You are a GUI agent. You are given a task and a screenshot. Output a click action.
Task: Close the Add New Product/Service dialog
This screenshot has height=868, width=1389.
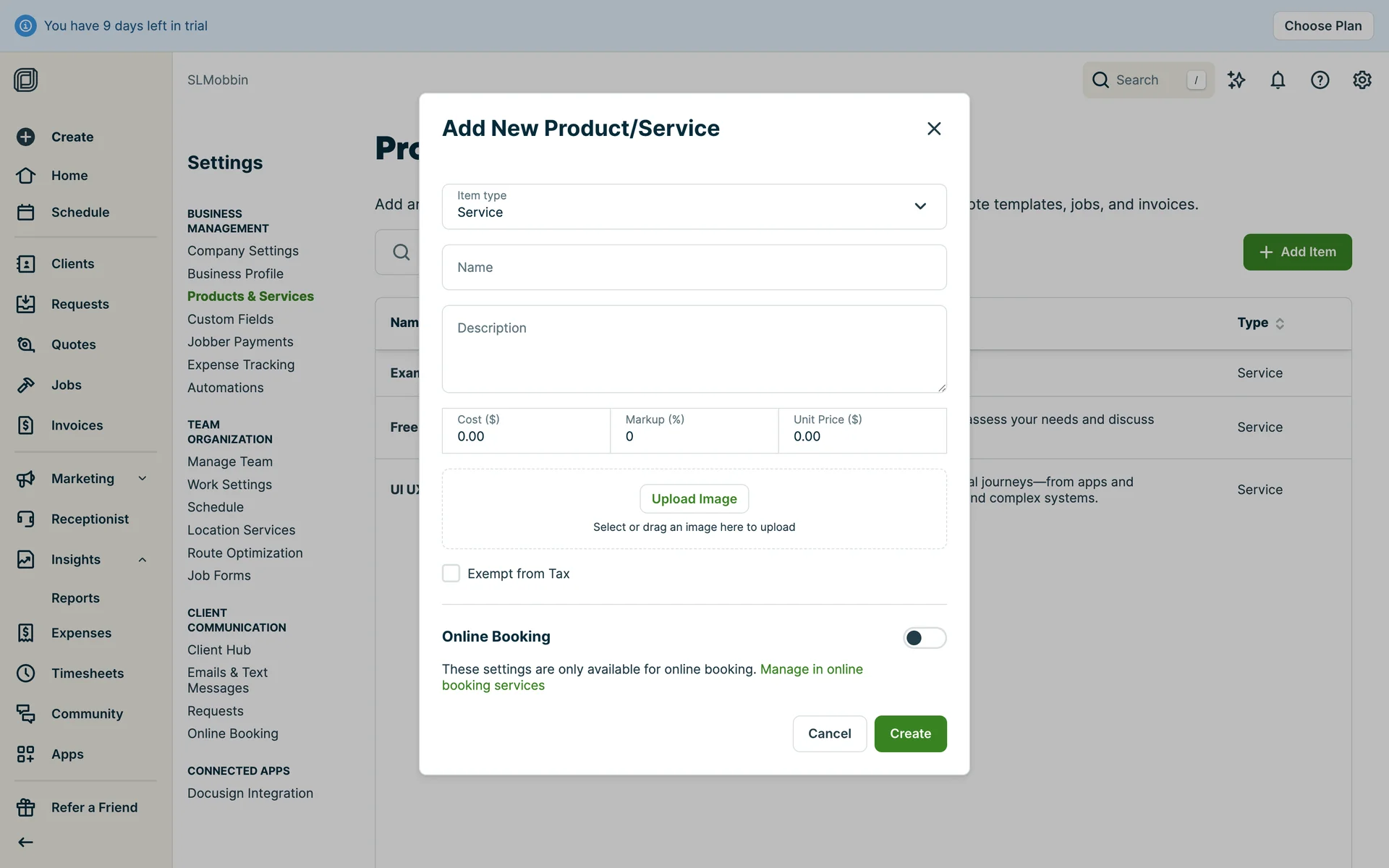point(933,129)
